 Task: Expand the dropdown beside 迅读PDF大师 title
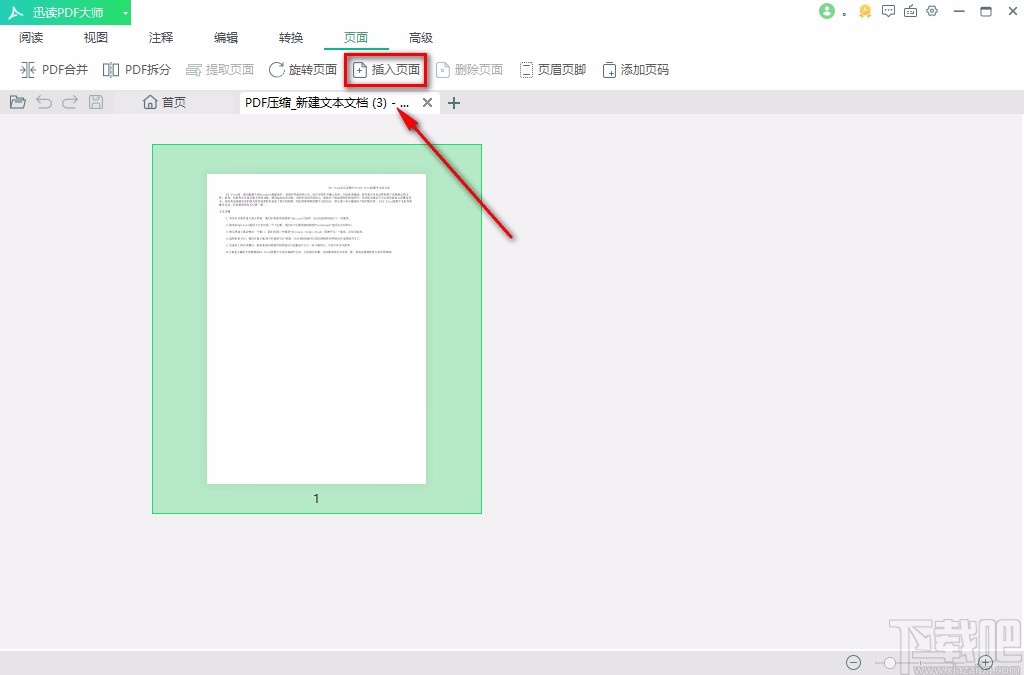pyautogui.click(x=125, y=12)
